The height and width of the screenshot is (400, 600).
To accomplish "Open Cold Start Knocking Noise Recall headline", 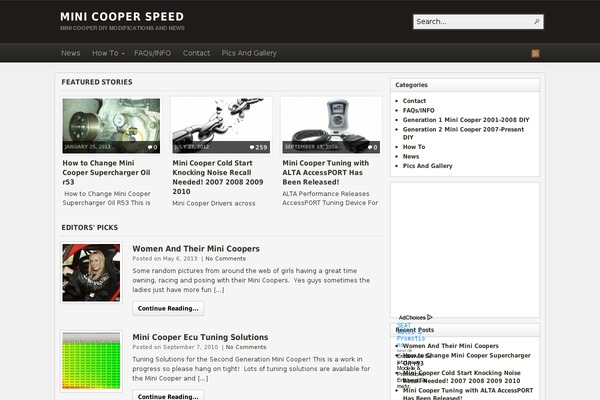I will tap(218, 177).
